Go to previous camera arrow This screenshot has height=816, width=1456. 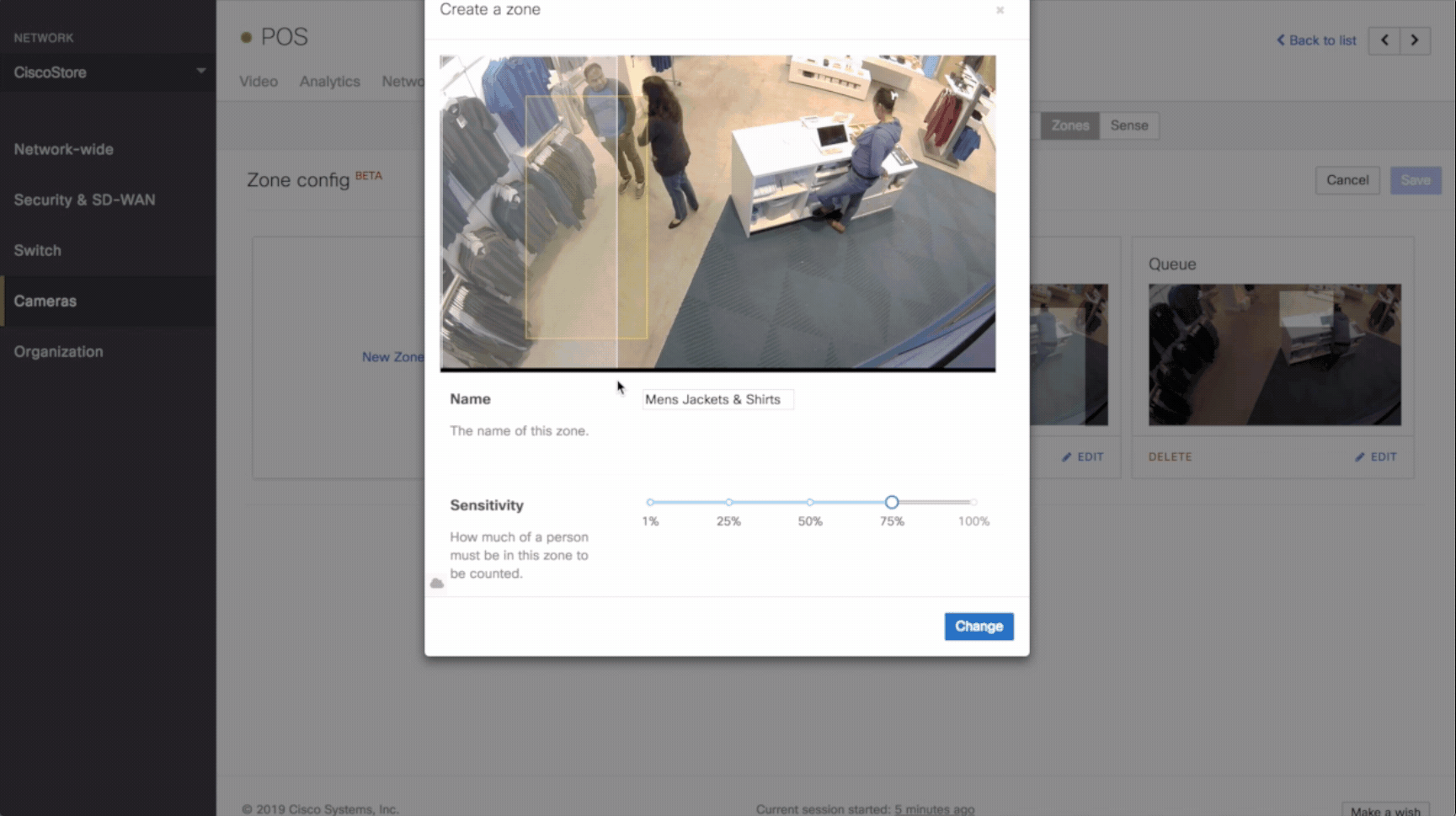coord(1384,40)
